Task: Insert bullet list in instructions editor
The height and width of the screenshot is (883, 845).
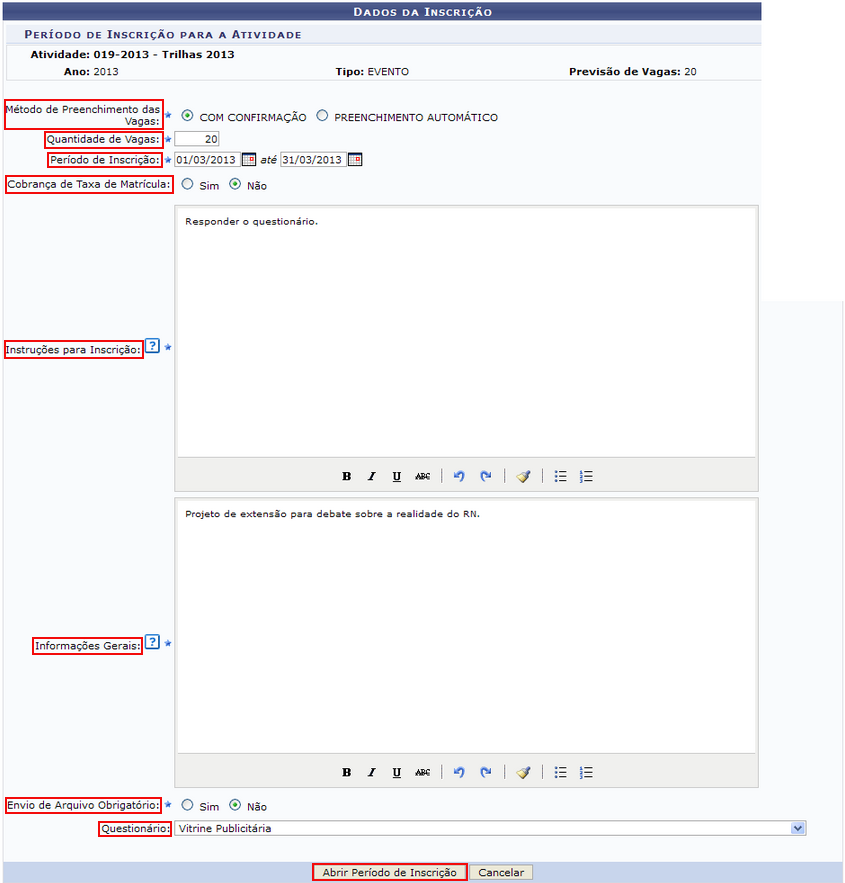Action: click(x=561, y=476)
